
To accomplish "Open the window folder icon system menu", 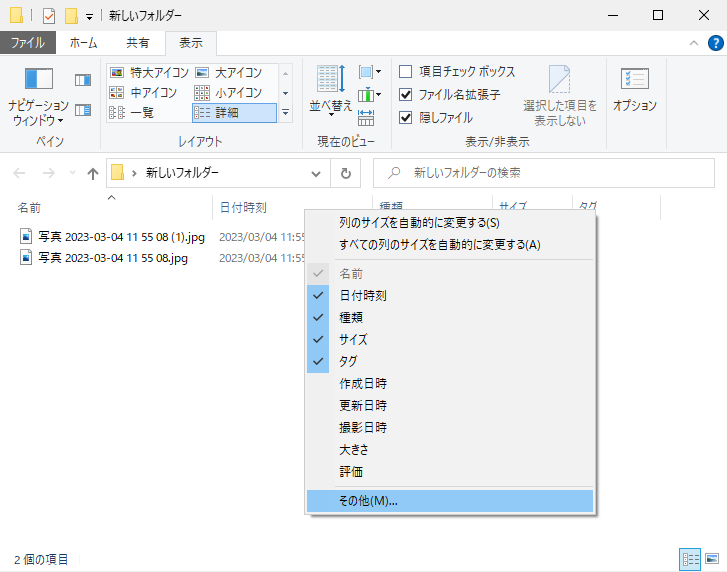I will [16, 15].
